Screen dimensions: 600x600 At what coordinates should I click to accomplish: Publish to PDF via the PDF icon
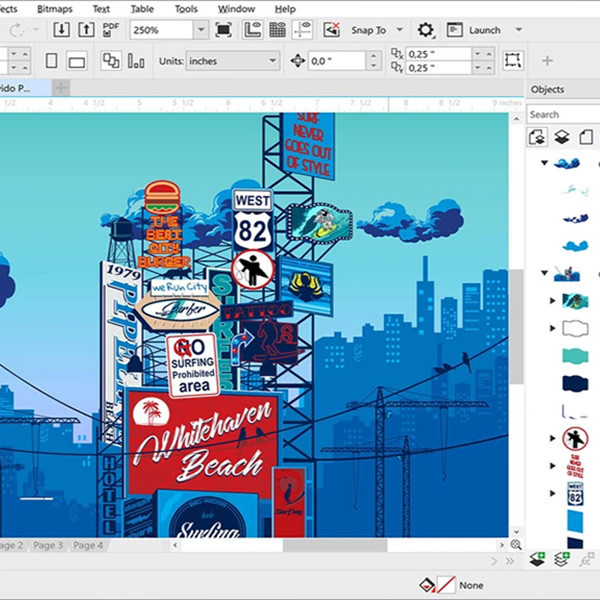(x=111, y=30)
